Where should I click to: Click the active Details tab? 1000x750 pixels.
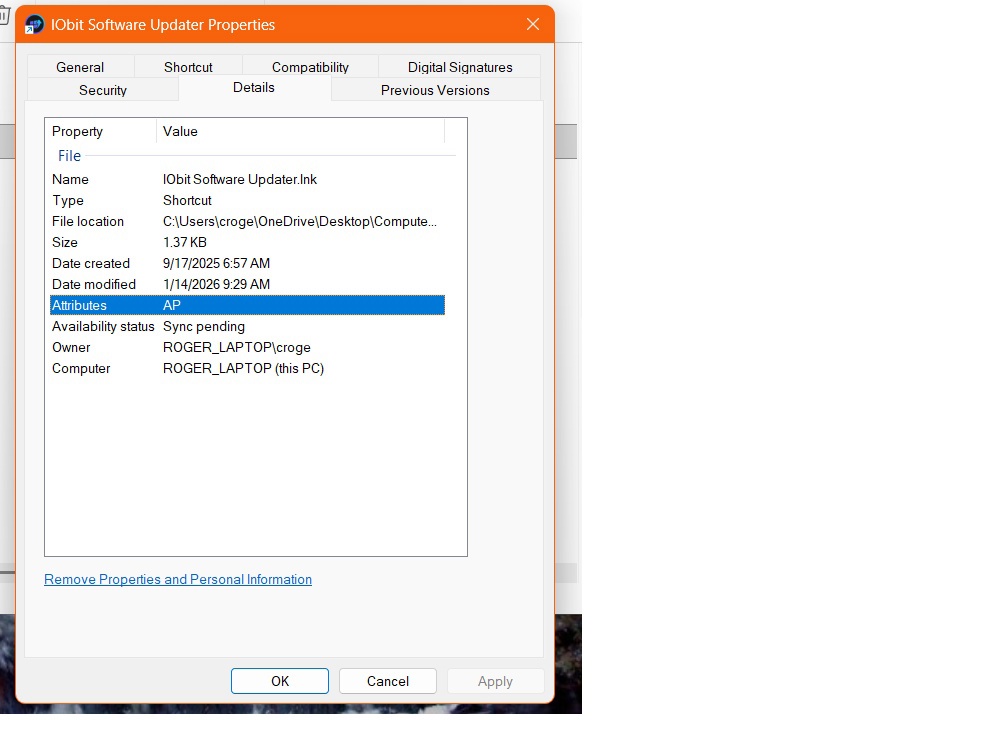[x=253, y=87]
